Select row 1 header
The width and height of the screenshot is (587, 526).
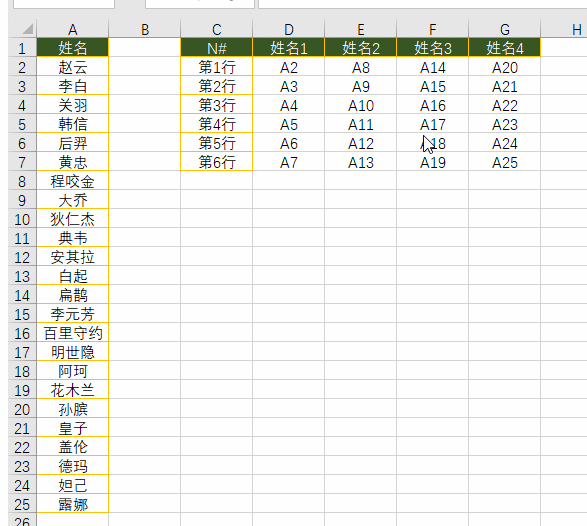(22, 48)
